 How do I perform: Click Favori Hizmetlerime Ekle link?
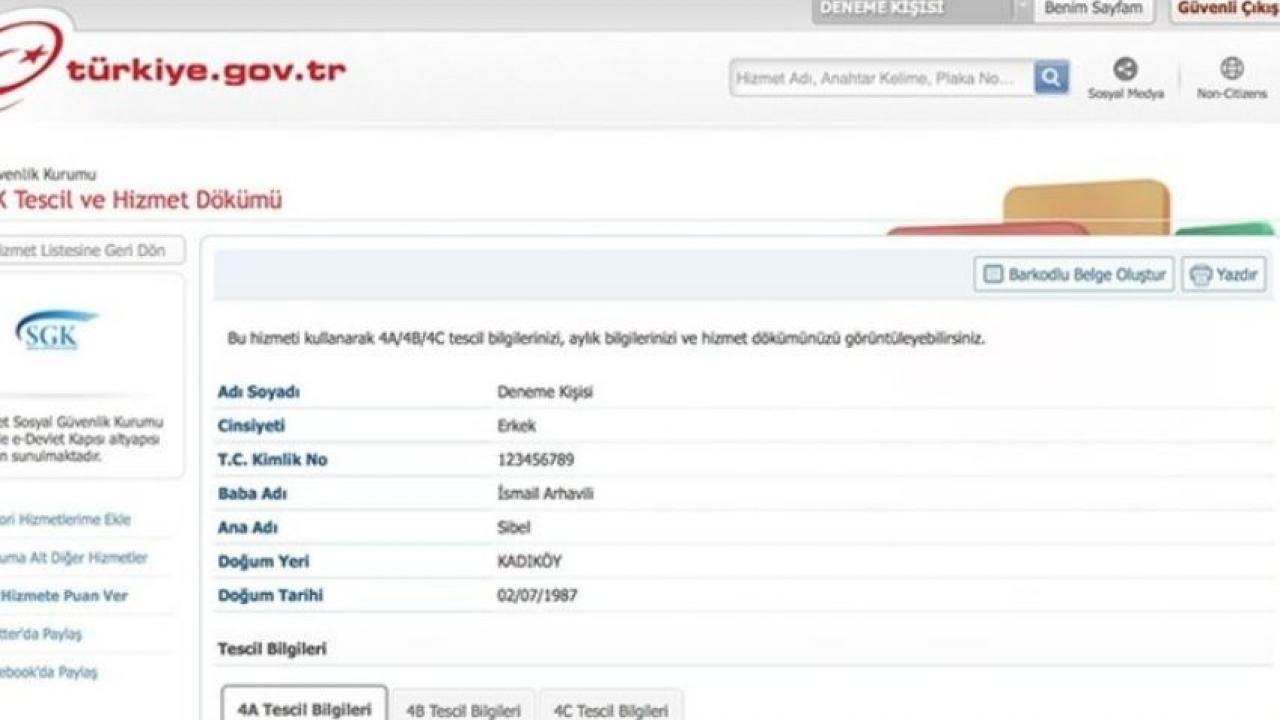click(66, 520)
